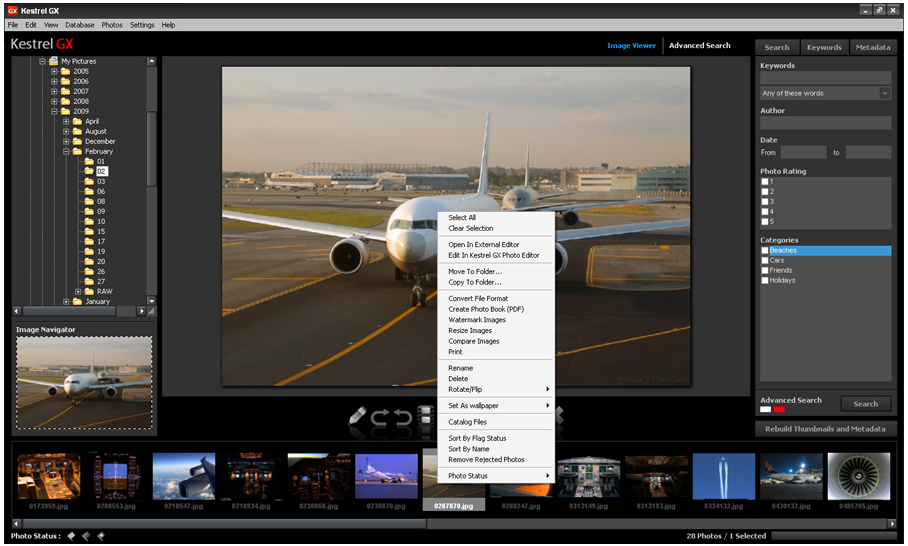Tick Photo Rating 4 checkbox
908x546 pixels.
point(765,211)
